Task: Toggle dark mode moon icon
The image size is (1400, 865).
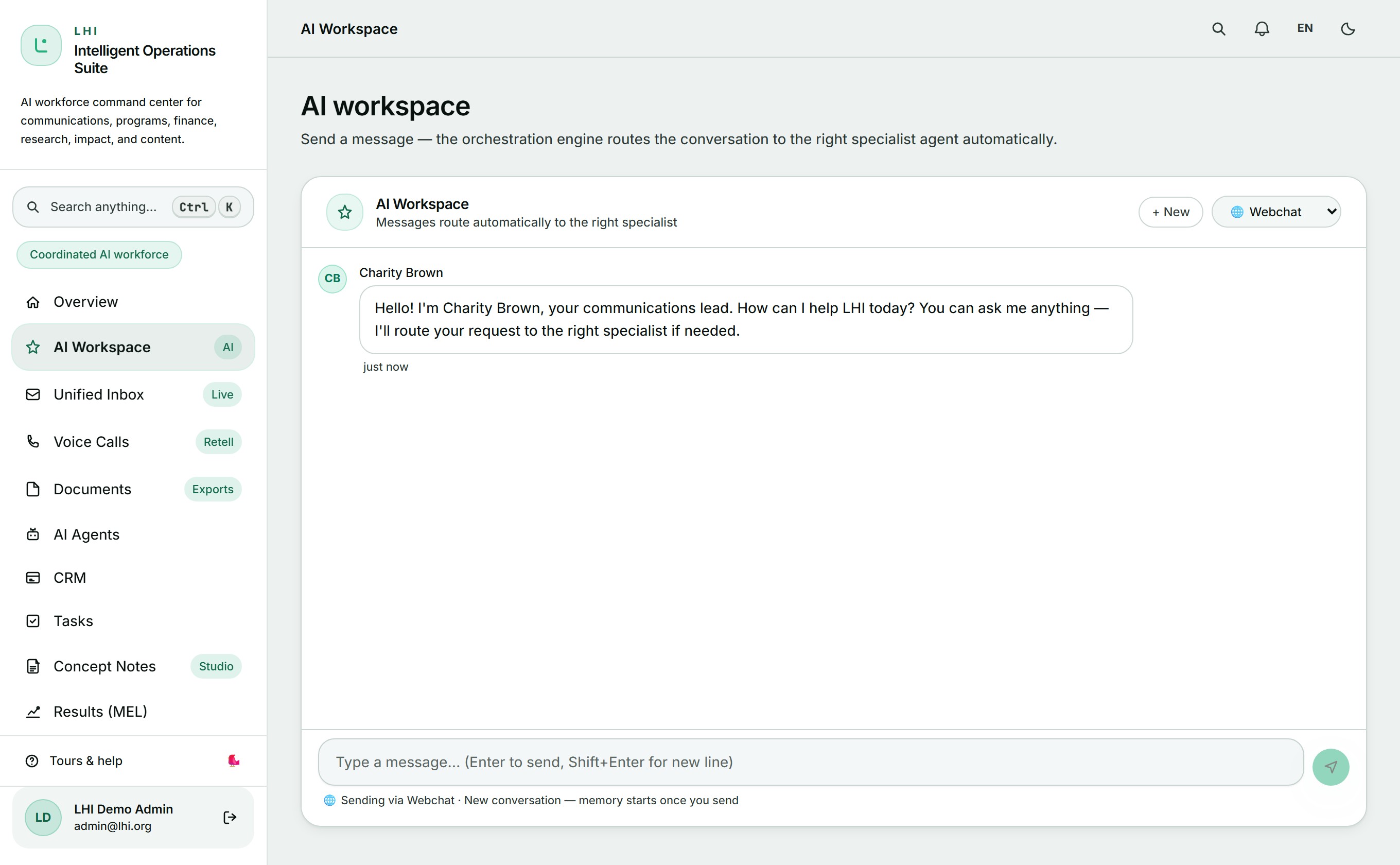Action: point(1348,29)
